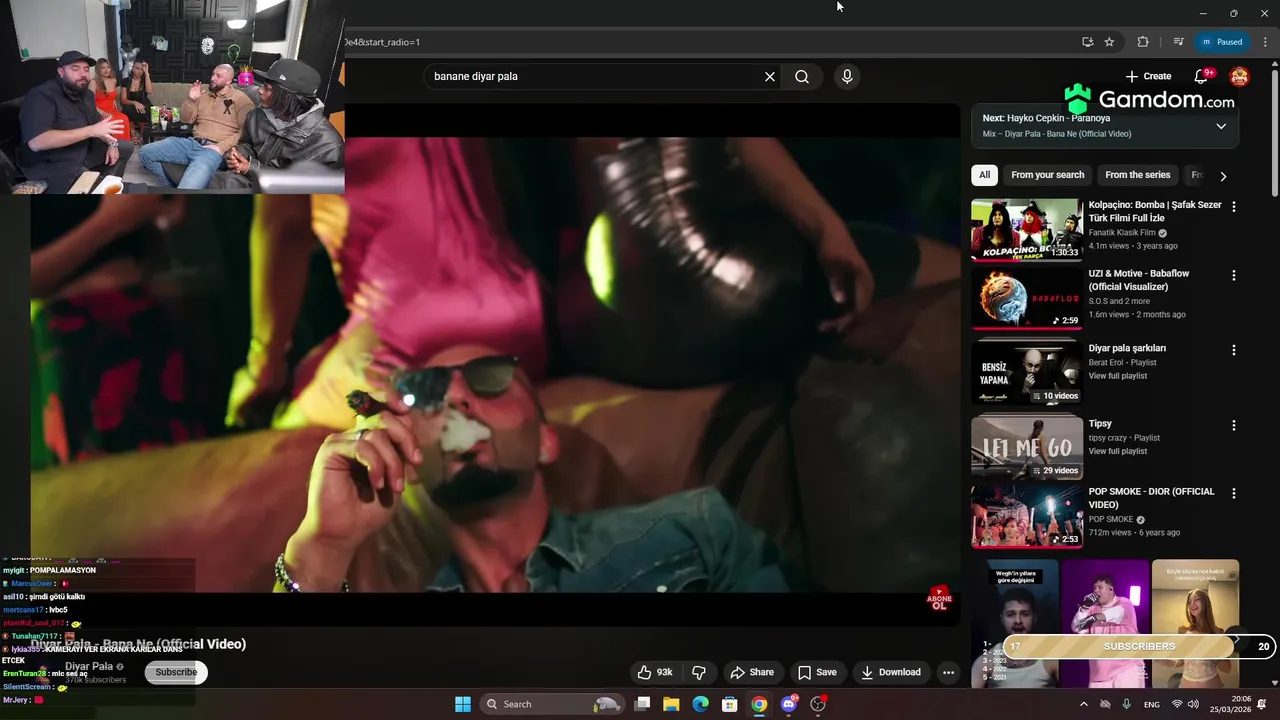1280x720 pixels.
Task: Install-app icon in address bar
Action: point(1087,42)
